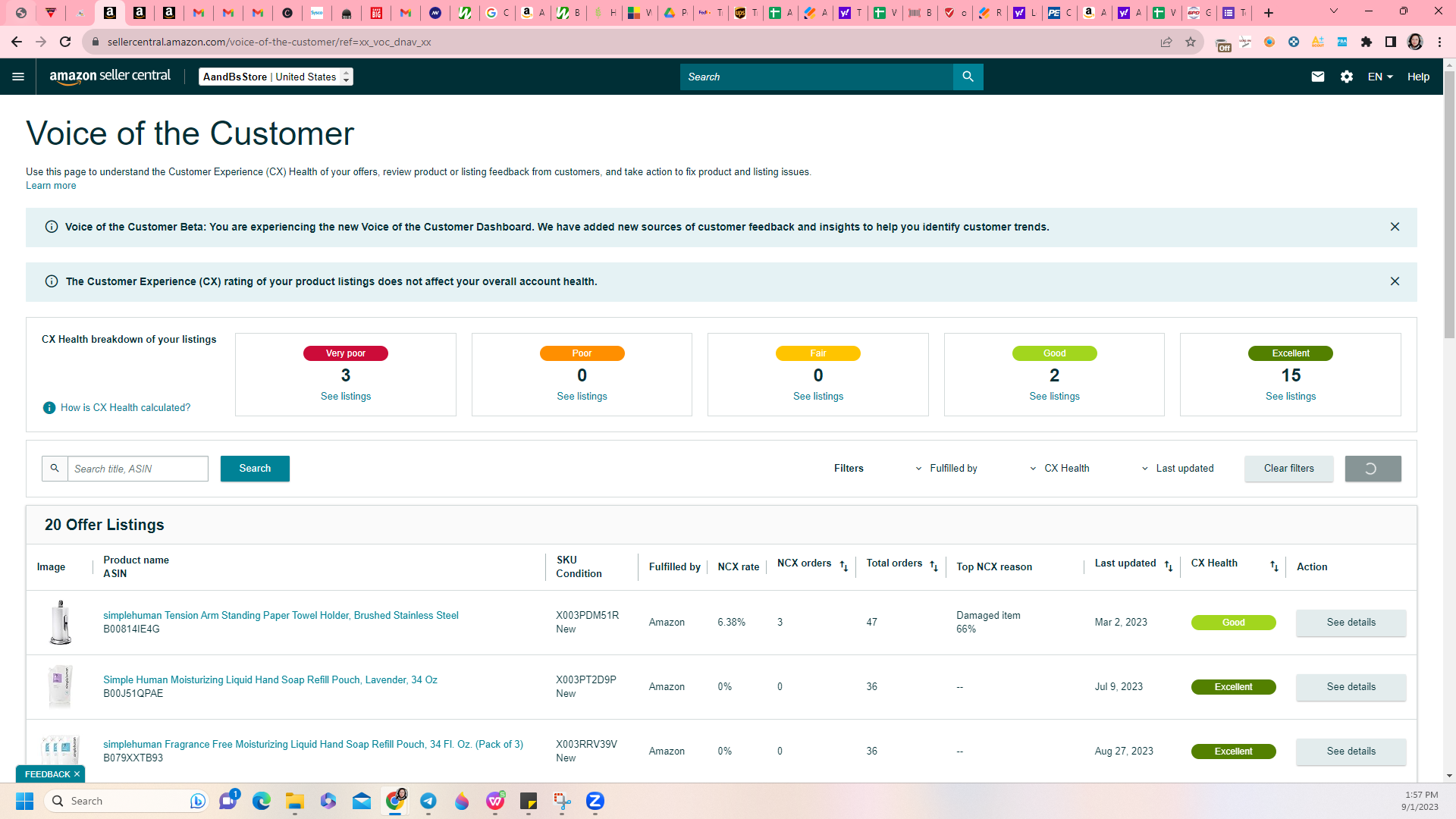Open the EN language dropdown
This screenshot has height=819, width=1456.
(x=1380, y=77)
